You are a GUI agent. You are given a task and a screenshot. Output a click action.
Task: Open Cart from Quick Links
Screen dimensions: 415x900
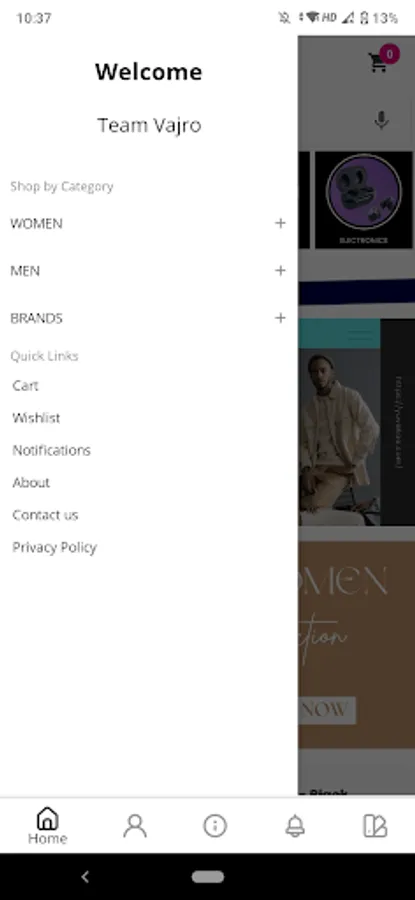tap(26, 386)
